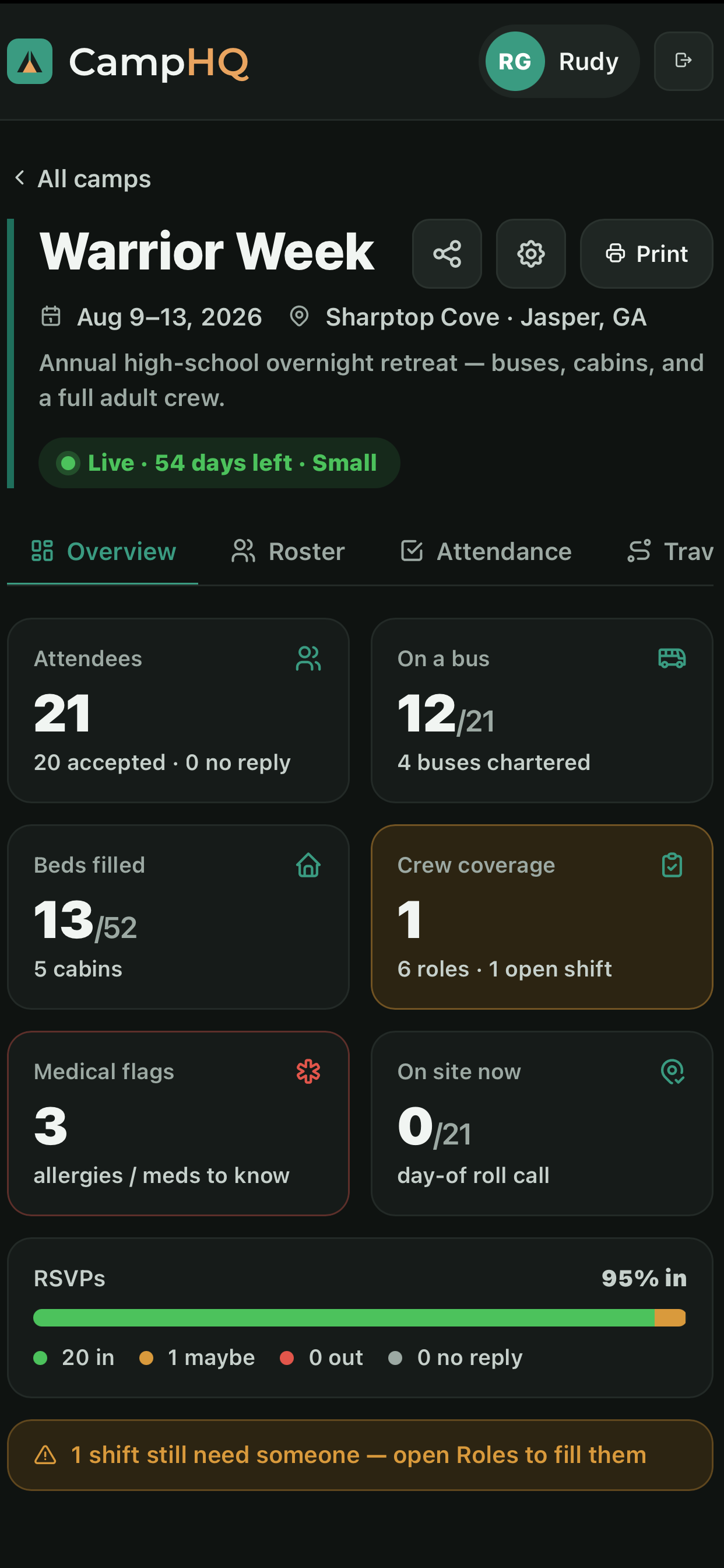
Task: Click the attendees people icon
Action: [308, 659]
